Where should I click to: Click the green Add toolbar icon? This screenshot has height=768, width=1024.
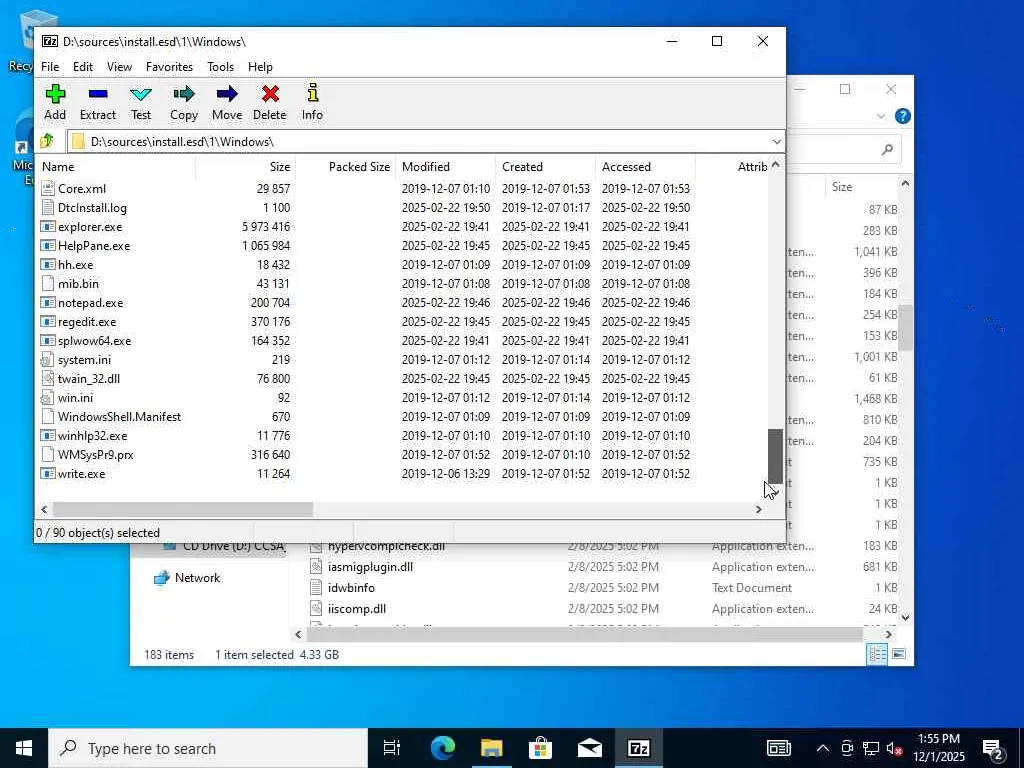[x=55, y=94]
